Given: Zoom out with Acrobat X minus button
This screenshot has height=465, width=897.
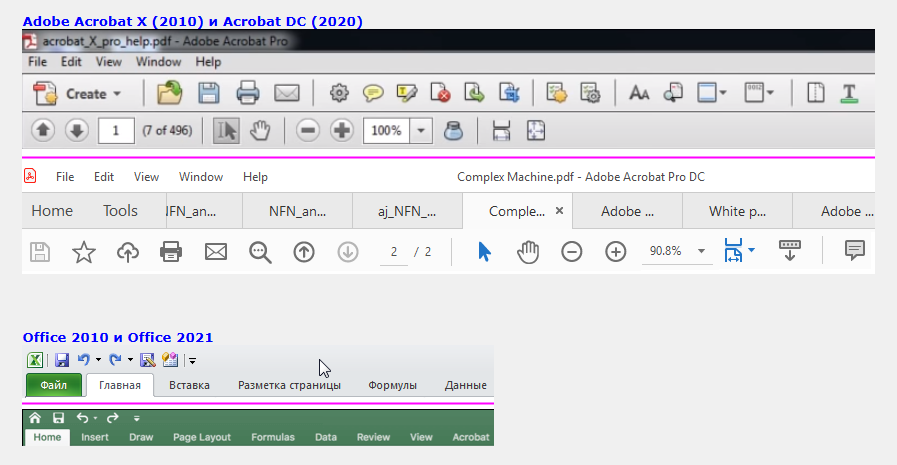Looking at the screenshot, I should (308, 130).
